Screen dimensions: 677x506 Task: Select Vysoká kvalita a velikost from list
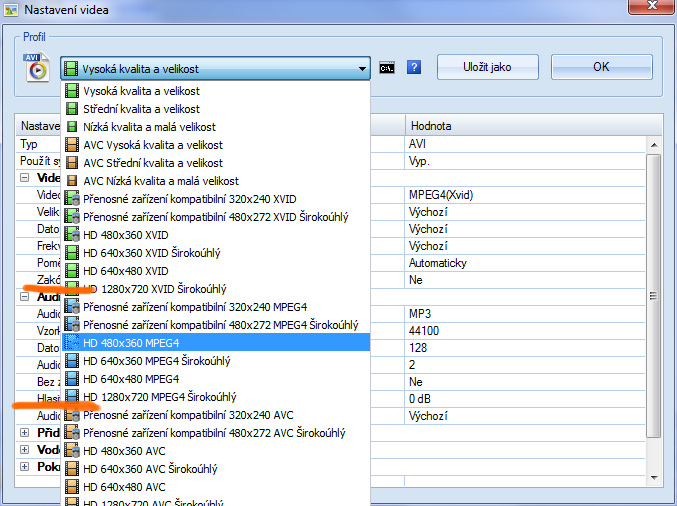216,91
